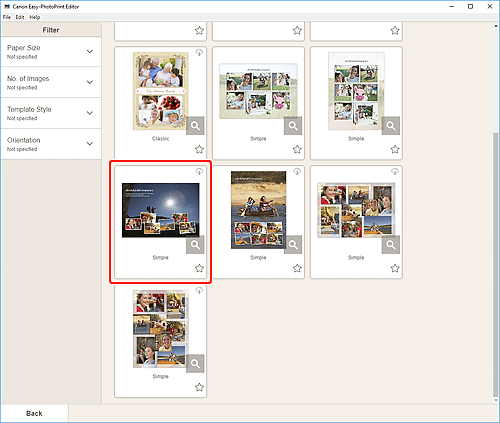The width and height of the screenshot is (500, 423).
Task: Select the canoe beach Simple template thumbnail
Action: pyautogui.click(x=258, y=210)
